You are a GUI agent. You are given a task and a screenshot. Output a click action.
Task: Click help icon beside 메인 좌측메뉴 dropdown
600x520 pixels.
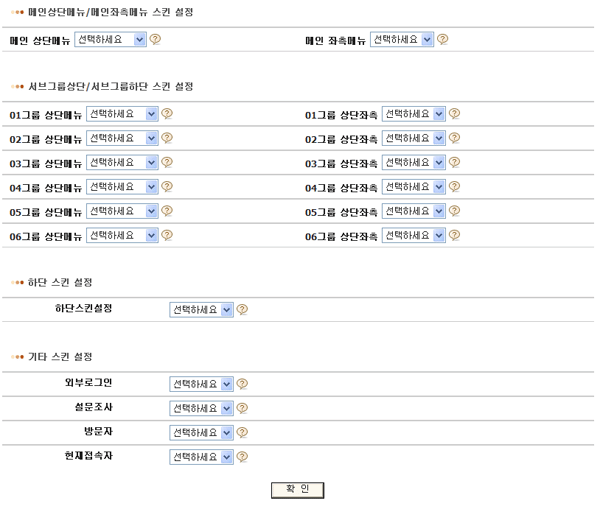tap(442, 40)
